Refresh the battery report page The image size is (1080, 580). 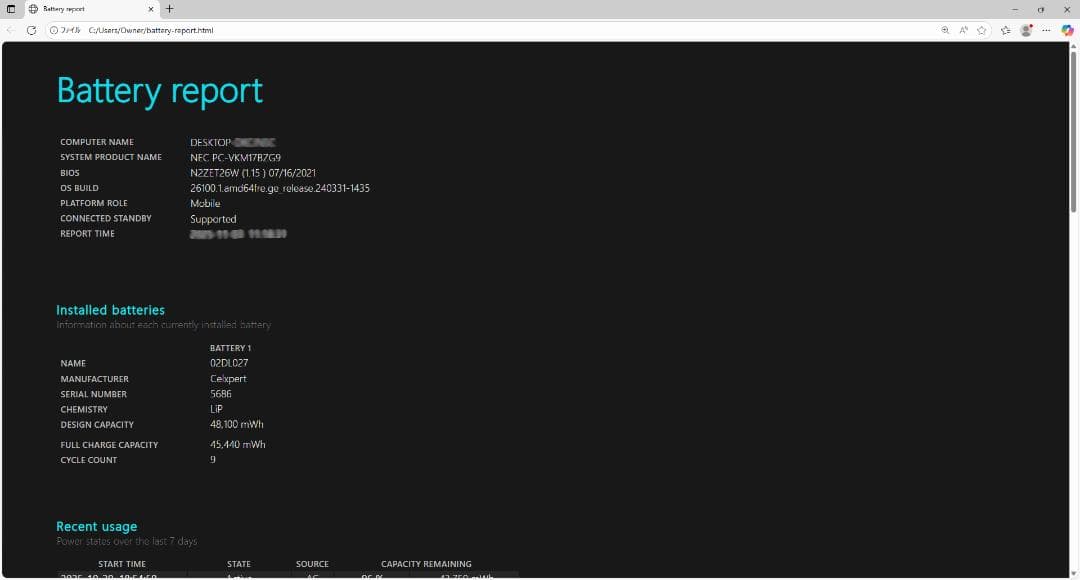pyautogui.click(x=31, y=30)
